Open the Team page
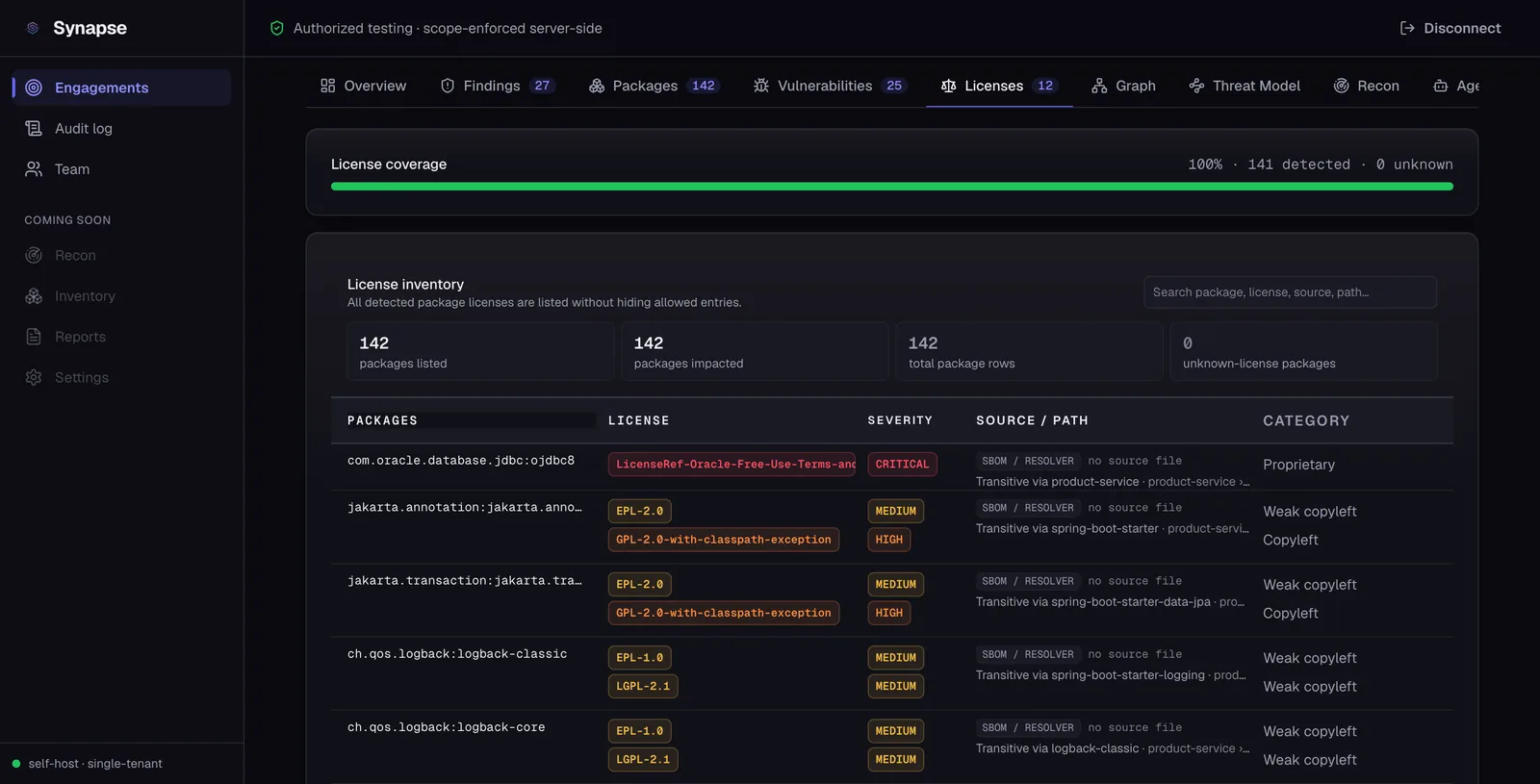This screenshot has width=1540, height=784. (121, 169)
